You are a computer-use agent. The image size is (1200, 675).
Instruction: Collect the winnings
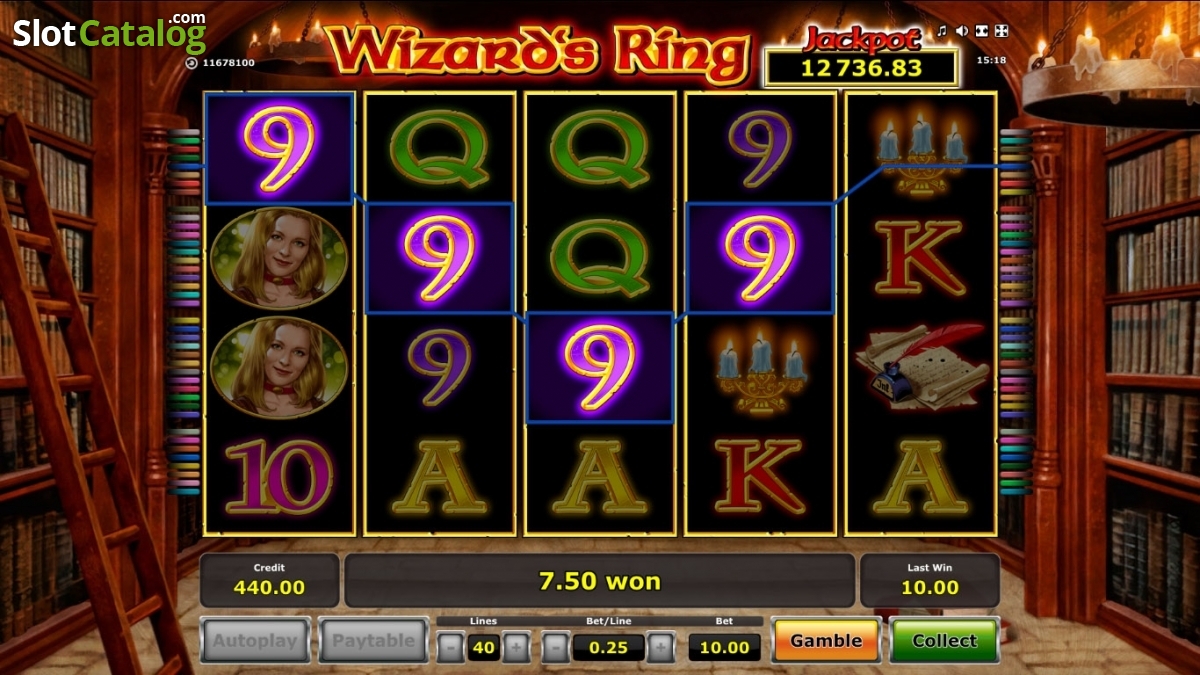click(x=944, y=641)
